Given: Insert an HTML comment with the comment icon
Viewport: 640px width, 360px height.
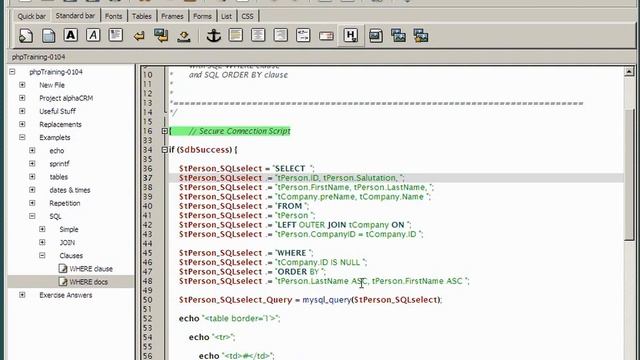Looking at the screenshot, I should [x=303, y=36].
